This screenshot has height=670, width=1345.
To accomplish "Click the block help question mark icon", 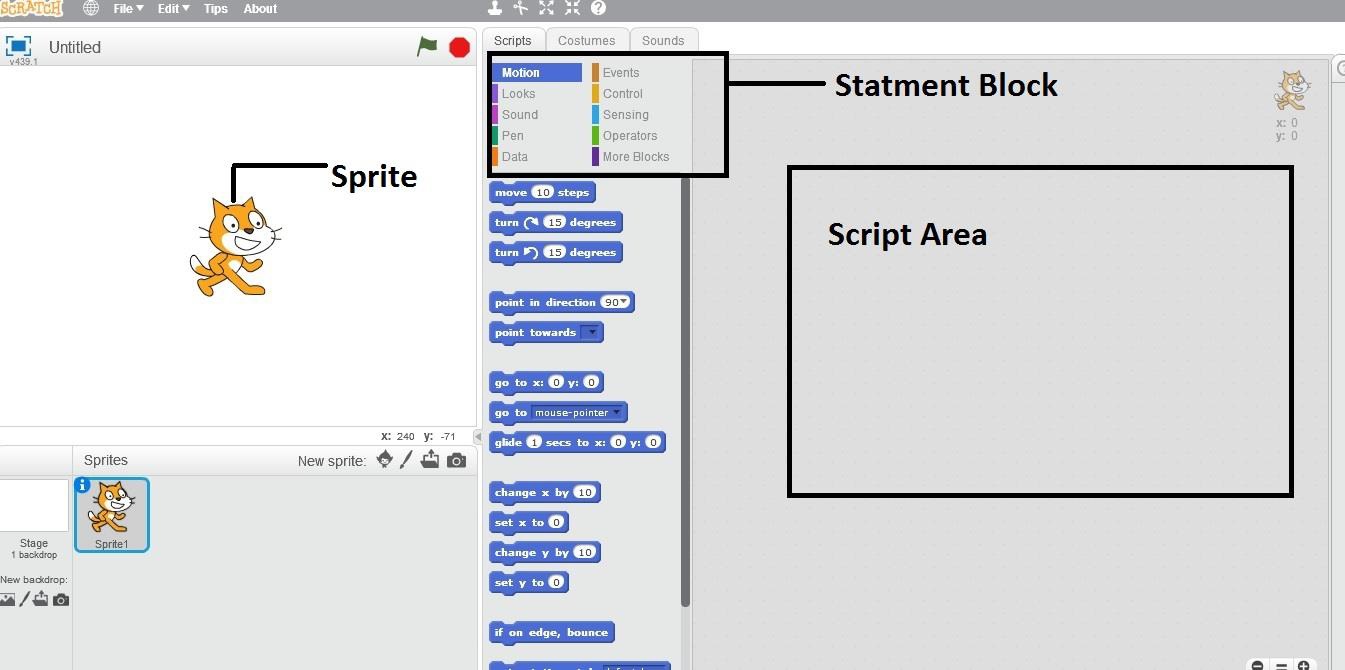I will (x=596, y=8).
